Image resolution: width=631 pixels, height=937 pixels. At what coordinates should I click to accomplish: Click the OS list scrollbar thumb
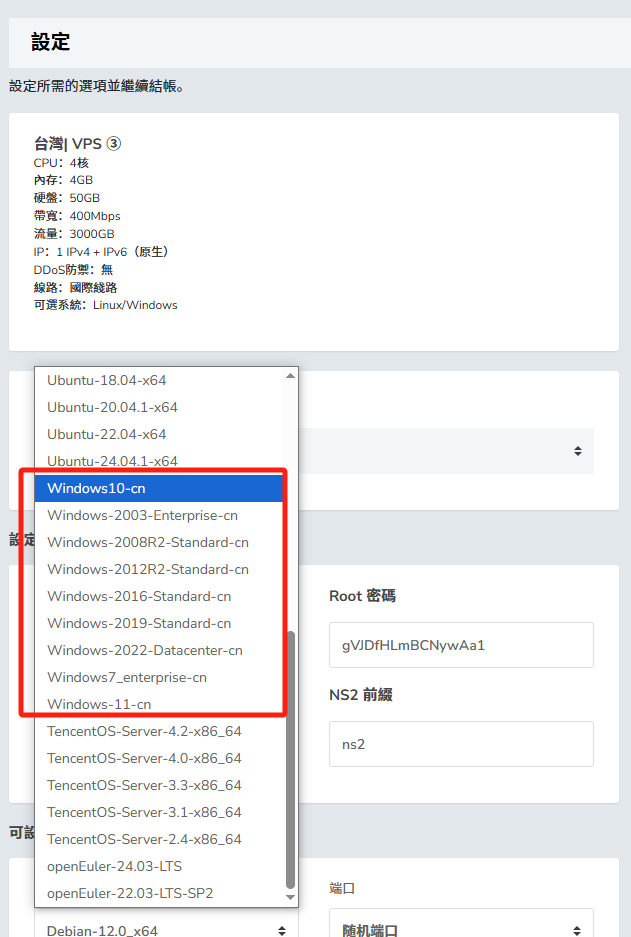click(x=290, y=760)
